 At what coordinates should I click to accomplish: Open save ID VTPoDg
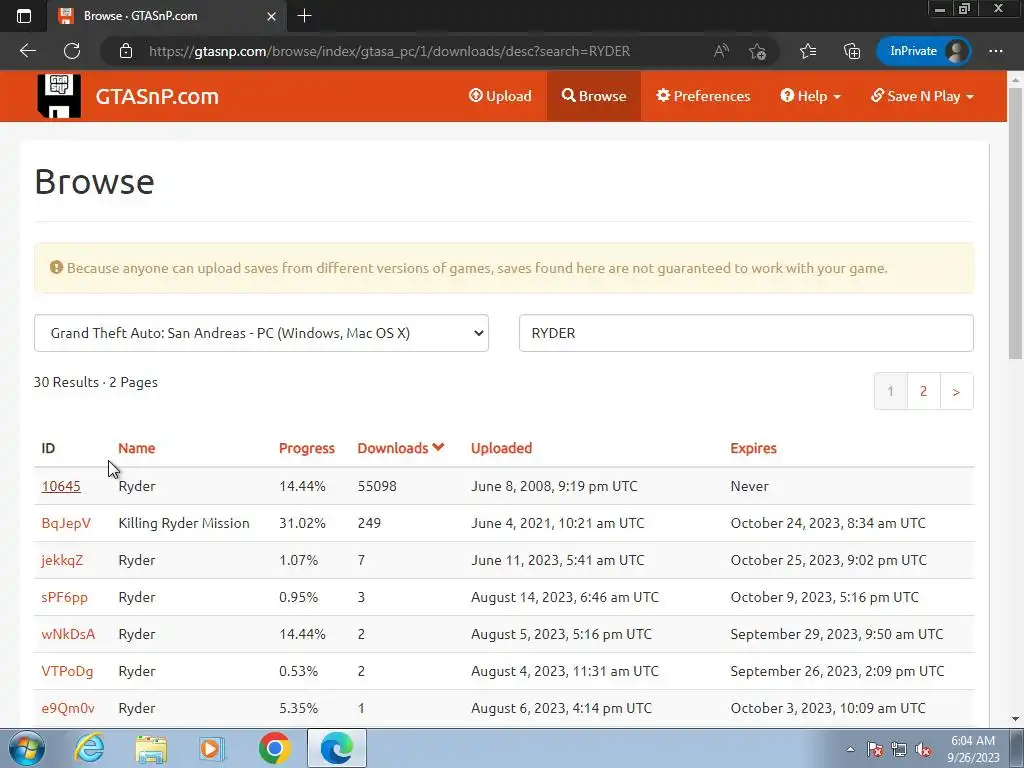(x=67, y=671)
